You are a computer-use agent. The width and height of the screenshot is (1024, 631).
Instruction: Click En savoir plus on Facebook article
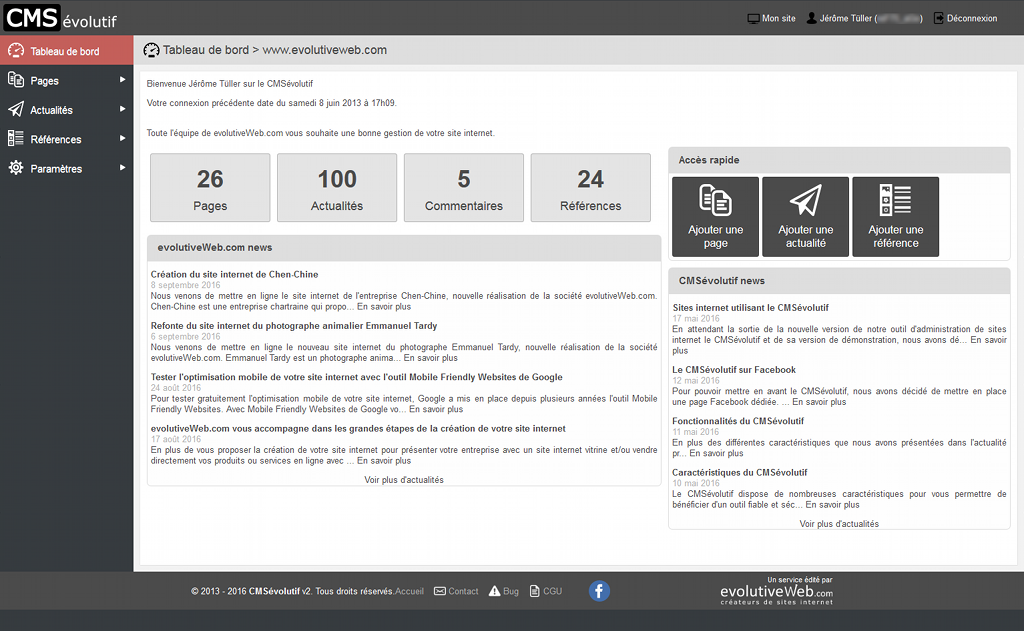pyautogui.click(x=819, y=402)
